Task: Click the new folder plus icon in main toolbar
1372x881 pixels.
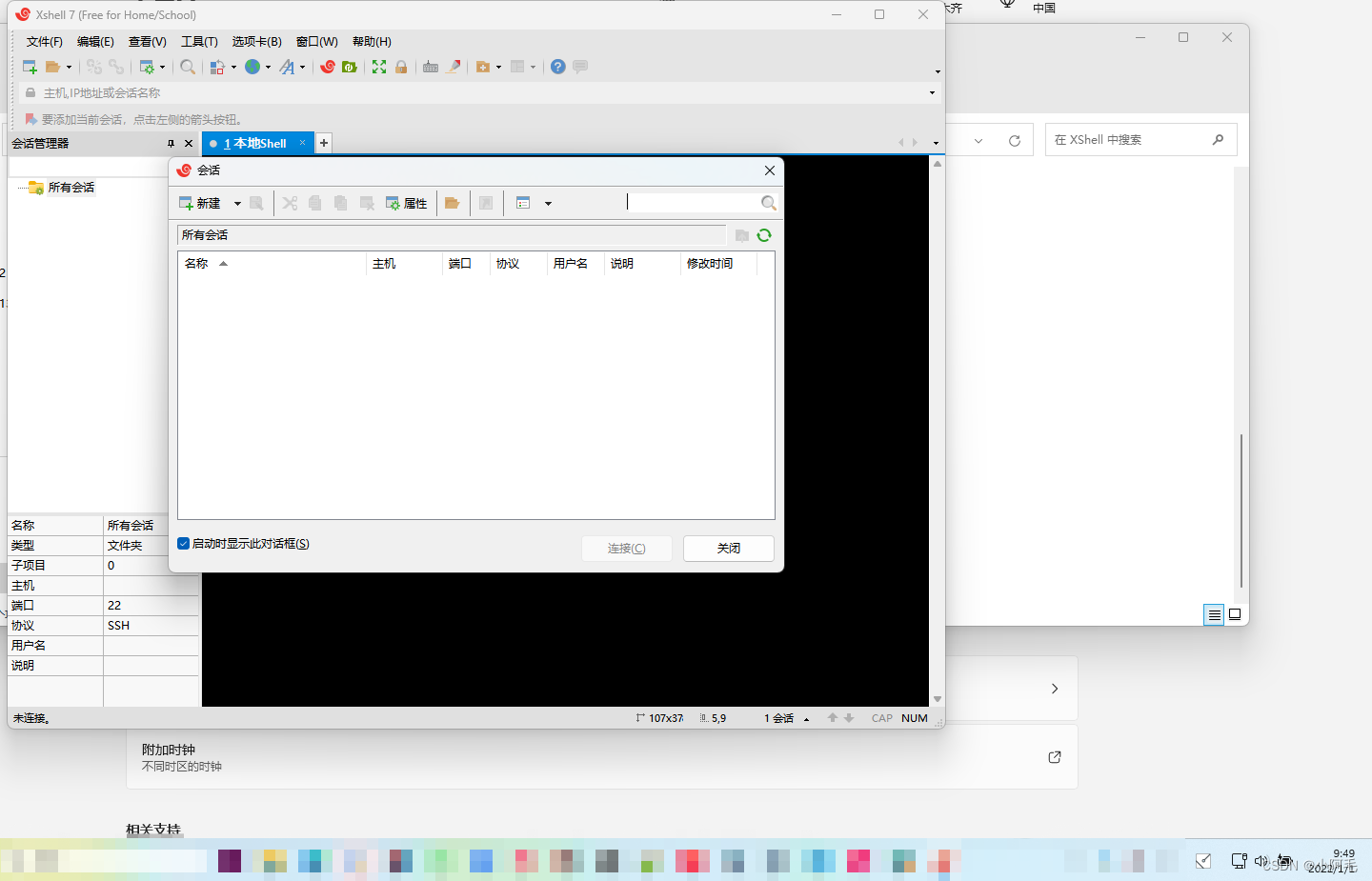Action: click(483, 67)
